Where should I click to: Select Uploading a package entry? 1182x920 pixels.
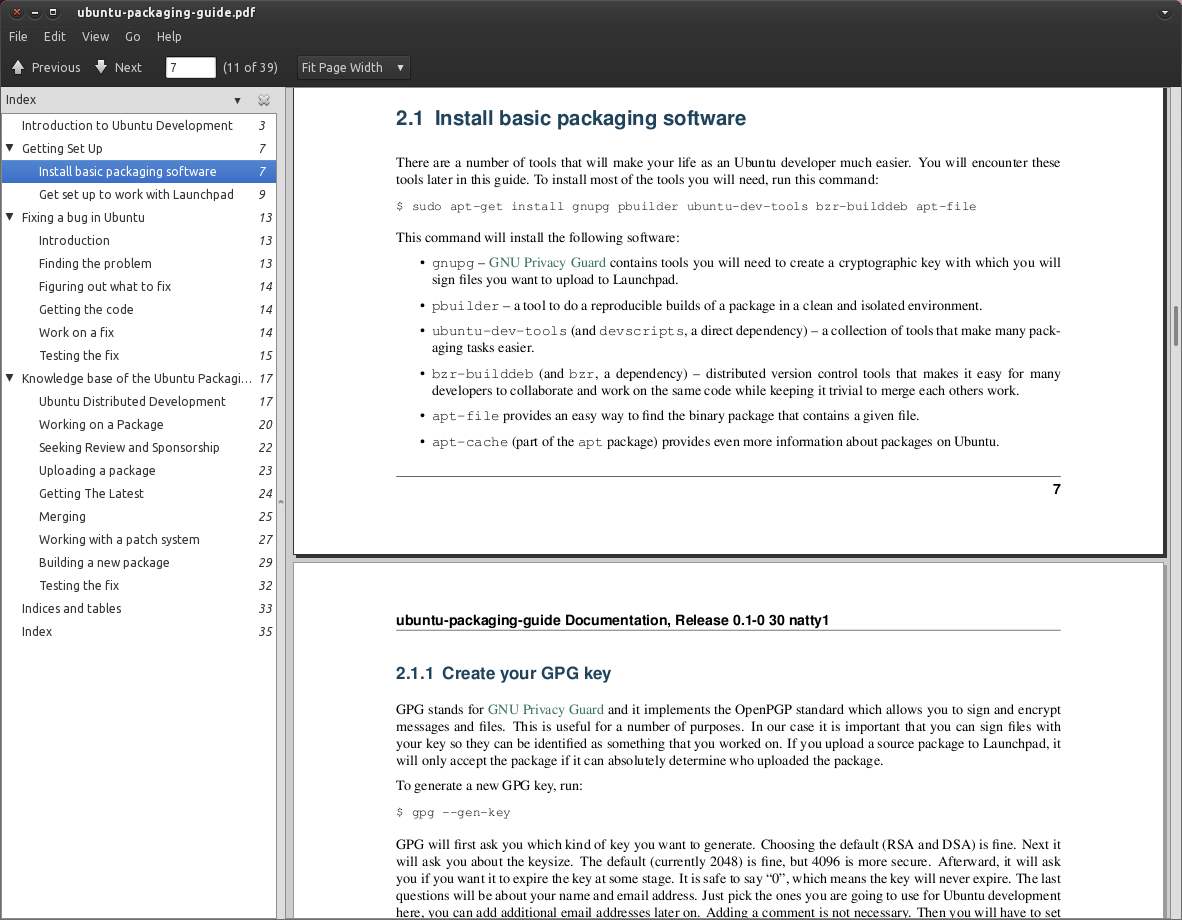(139, 471)
